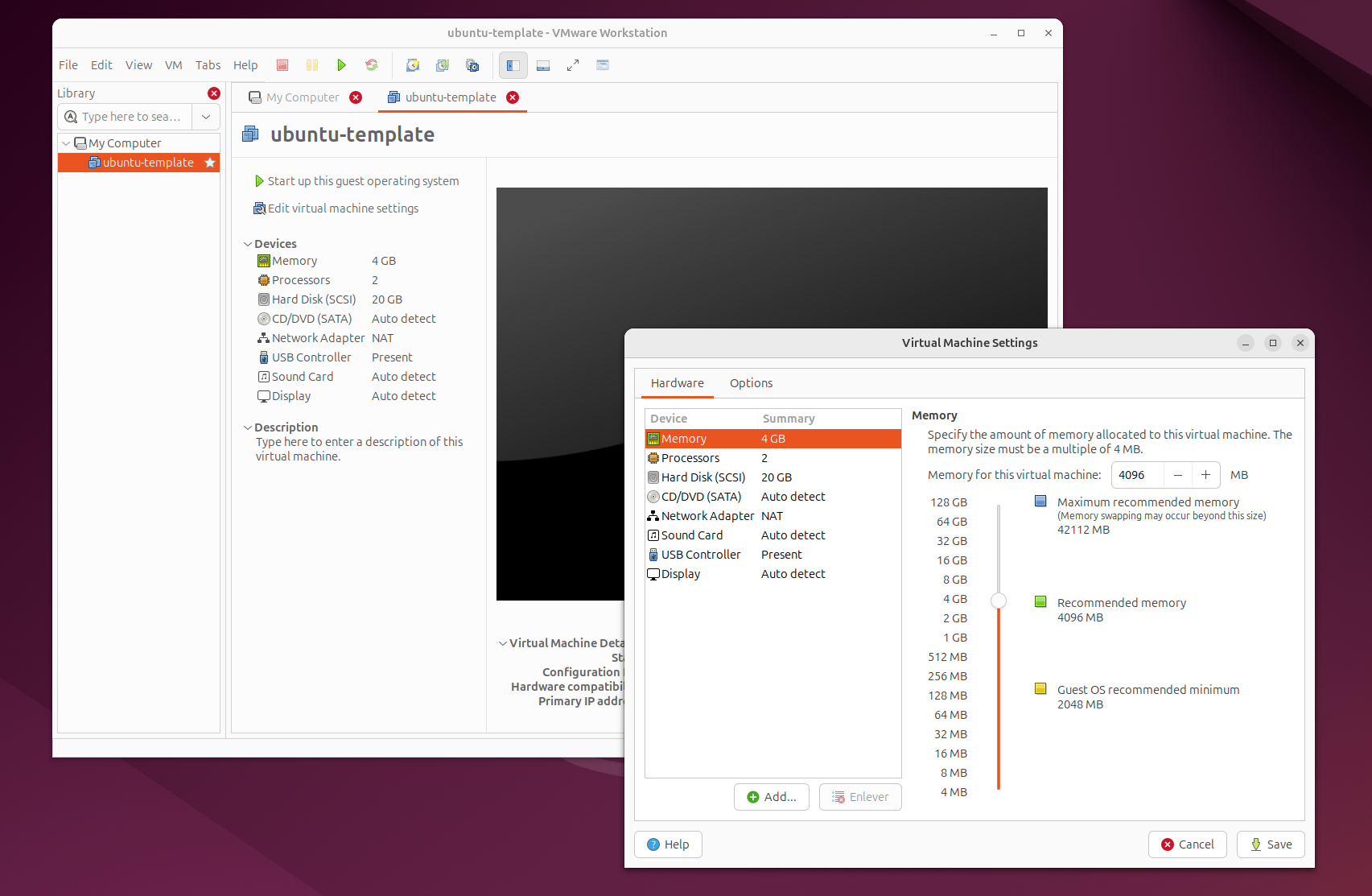Click the Help button in settings dialog
The height and width of the screenshot is (896, 1372).
click(668, 844)
